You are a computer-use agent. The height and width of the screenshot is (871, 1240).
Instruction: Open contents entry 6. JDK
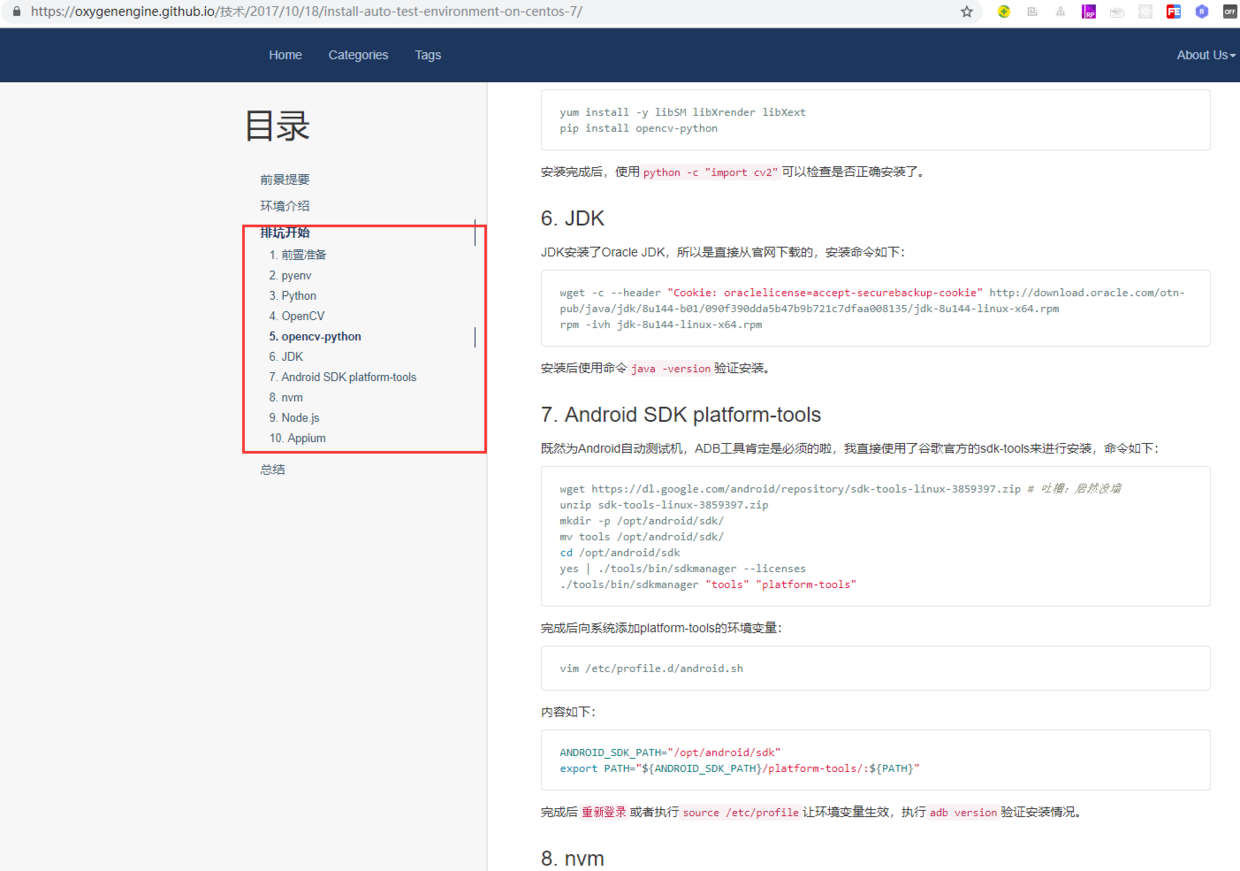click(x=286, y=357)
